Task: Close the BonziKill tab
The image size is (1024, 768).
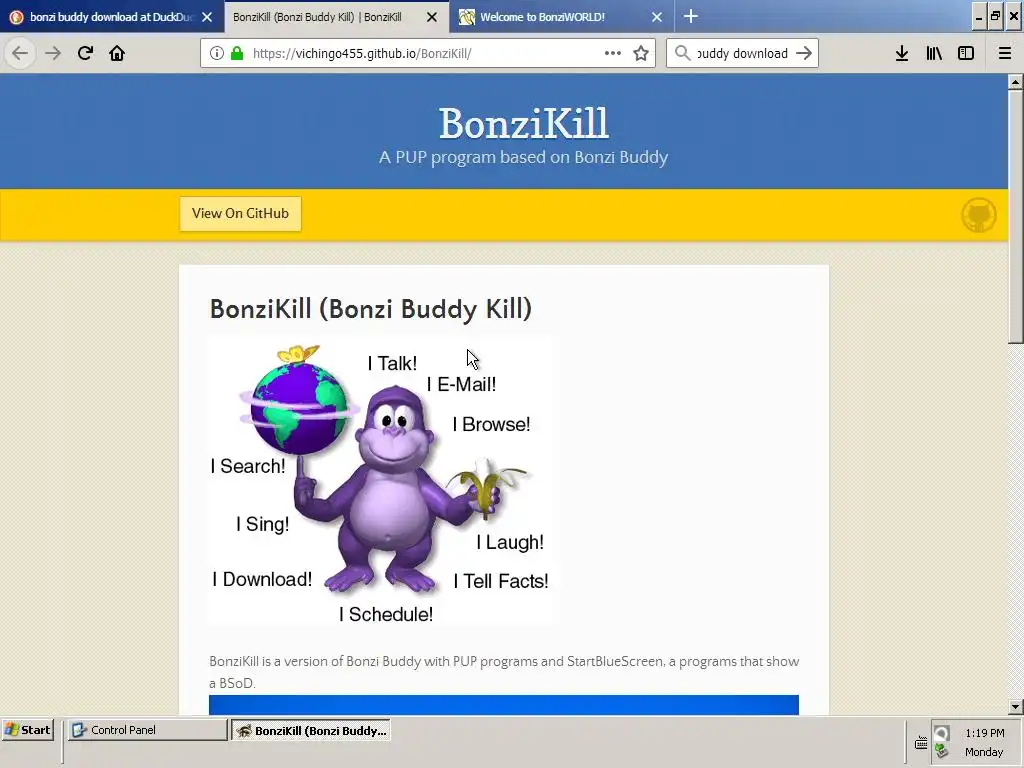Action: click(432, 17)
